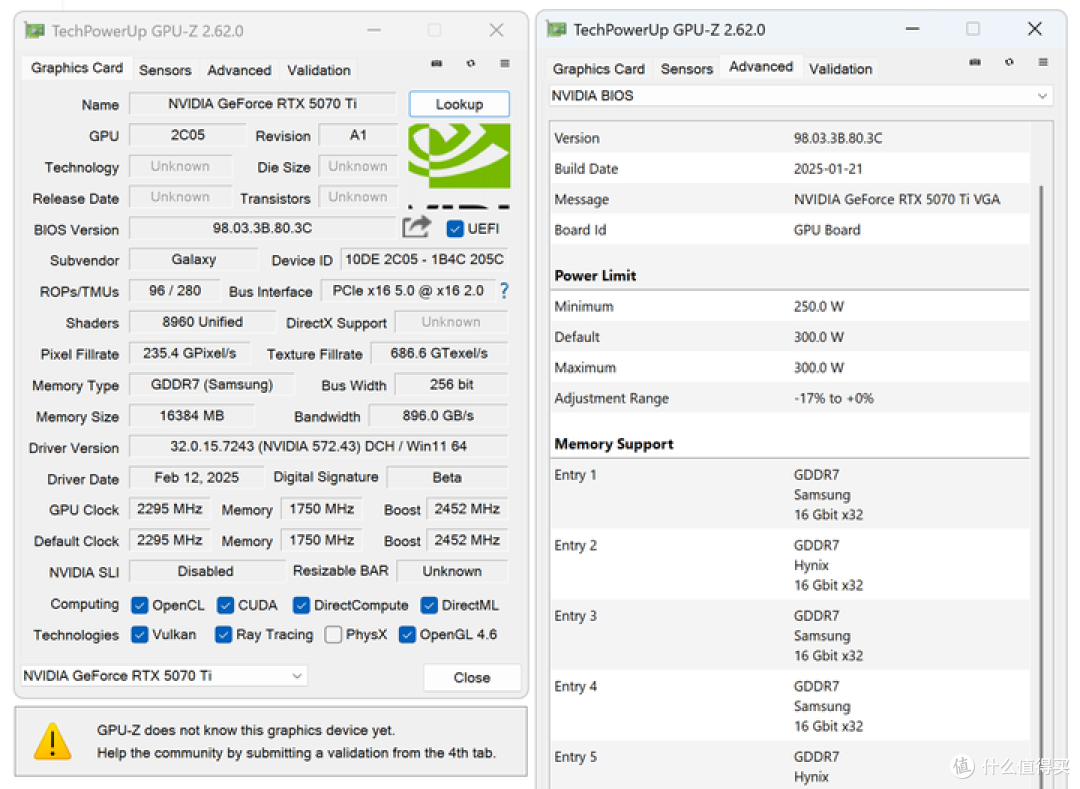Select Advanced tab in right window
1080x789 pixels.
point(761,67)
